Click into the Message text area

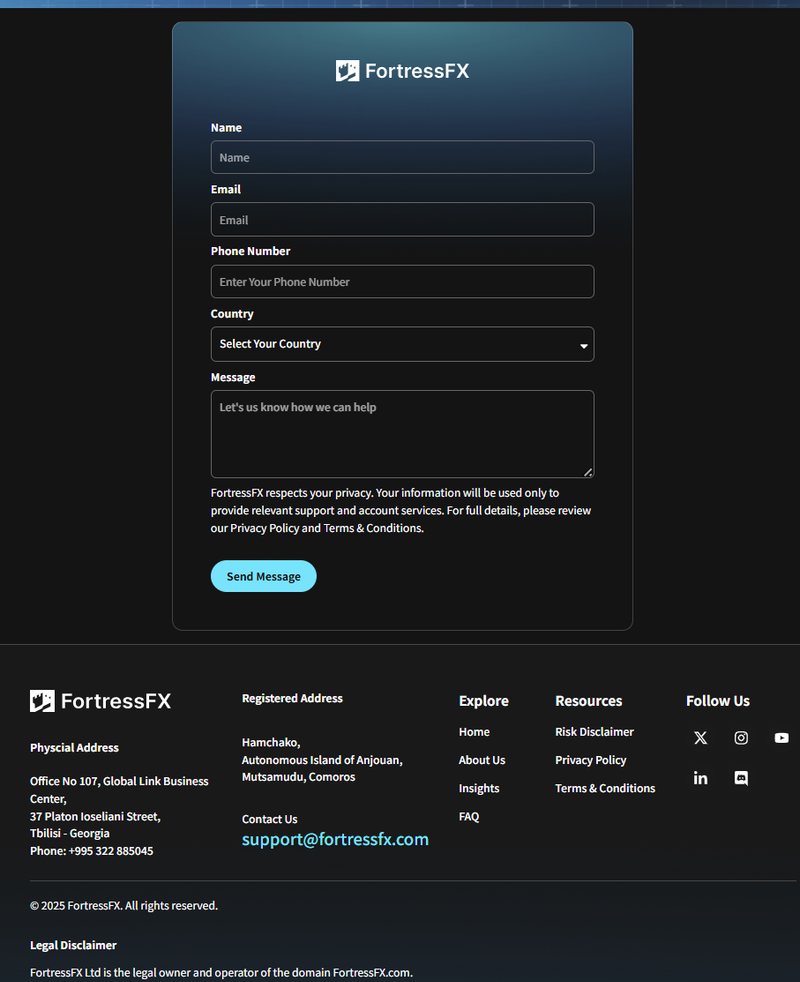pyautogui.click(x=402, y=434)
